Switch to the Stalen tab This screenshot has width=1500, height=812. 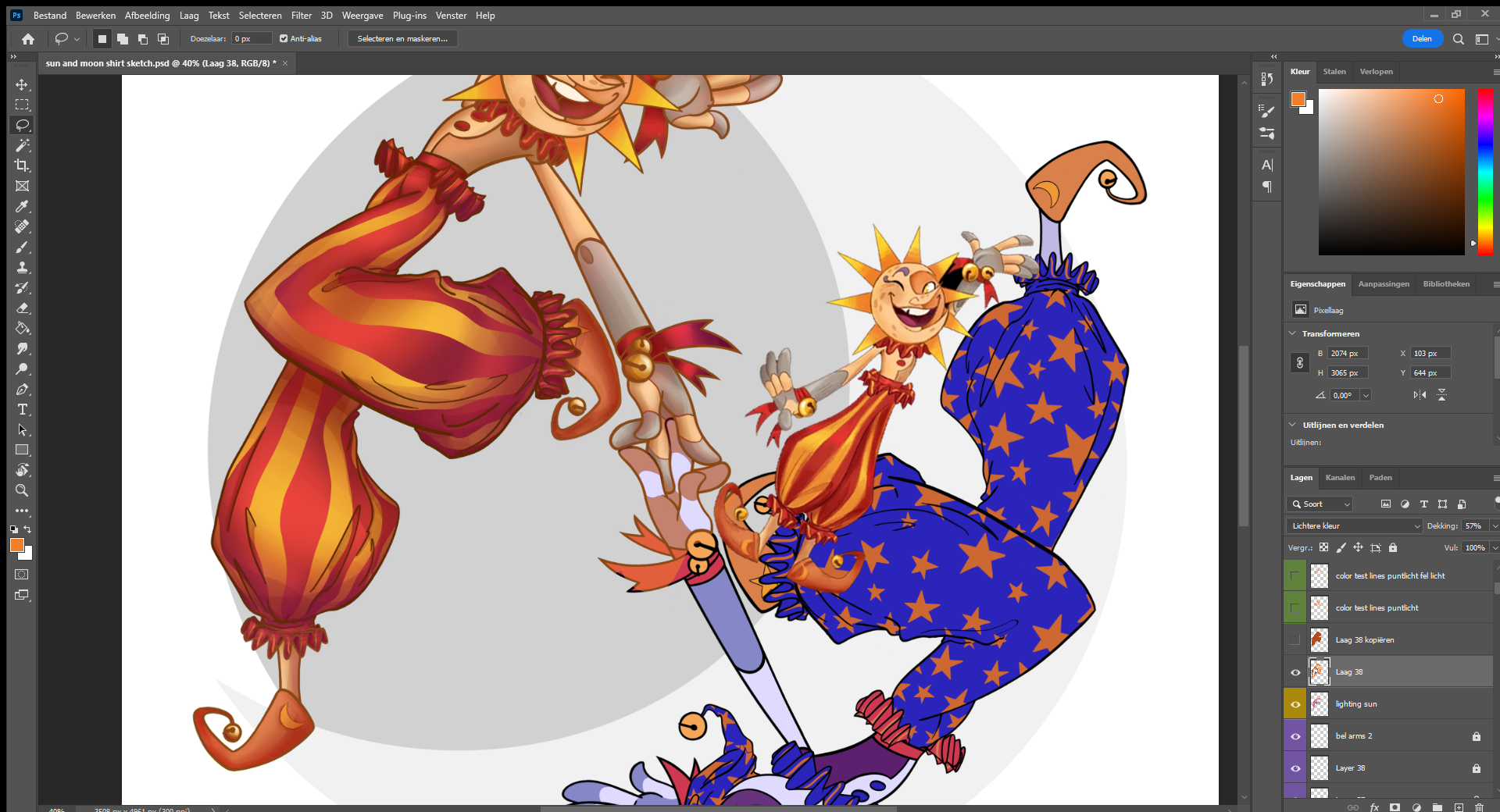click(1334, 71)
